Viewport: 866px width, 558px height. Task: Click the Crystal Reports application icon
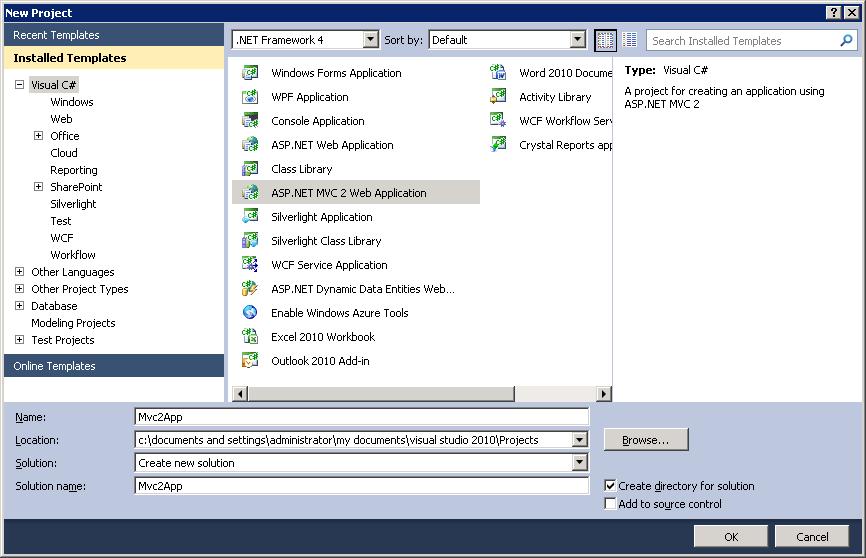[x=498, y=145]
